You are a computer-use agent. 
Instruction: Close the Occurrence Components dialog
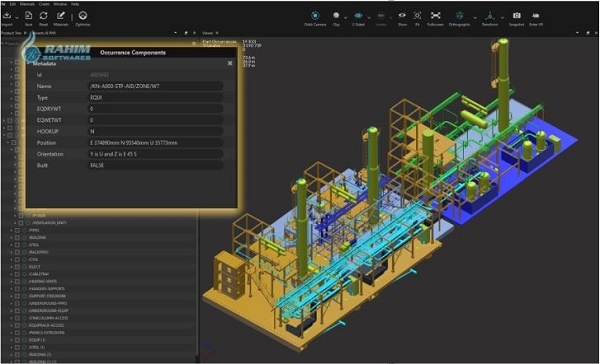coord(230,63)
